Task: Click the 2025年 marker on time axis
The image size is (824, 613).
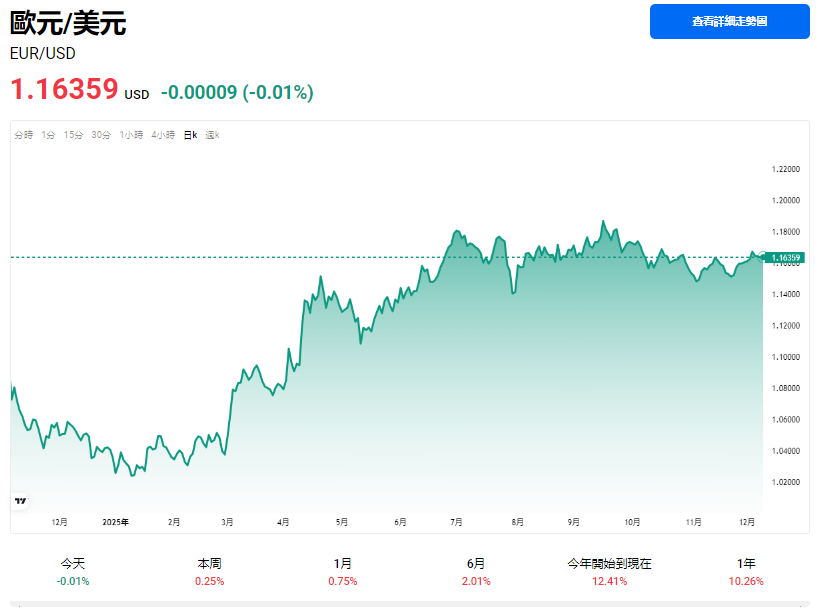Action: pos(116,522)
